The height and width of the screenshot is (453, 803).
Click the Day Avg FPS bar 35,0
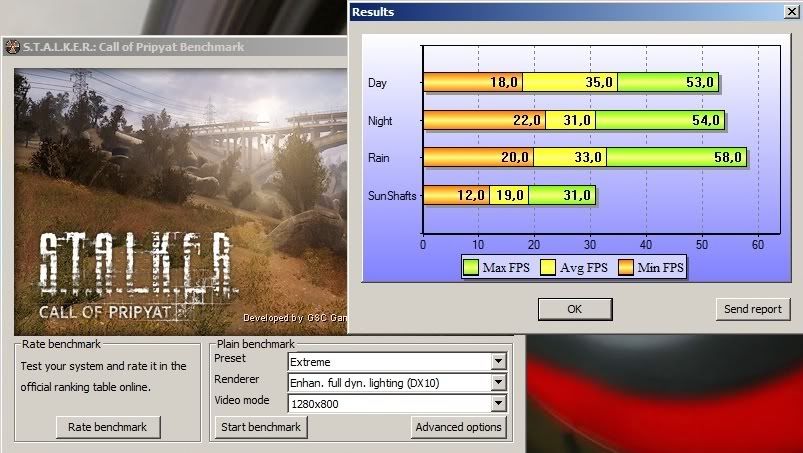(570, 82)
